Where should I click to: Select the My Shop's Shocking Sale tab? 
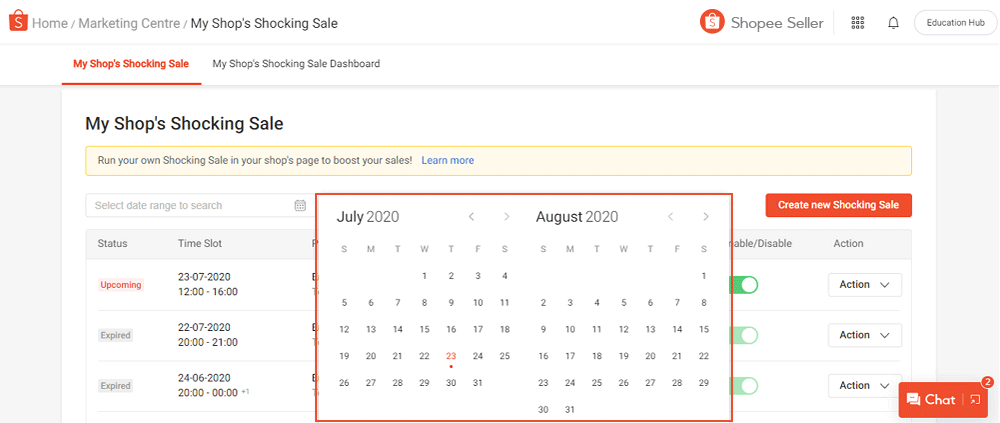(130, 64)
